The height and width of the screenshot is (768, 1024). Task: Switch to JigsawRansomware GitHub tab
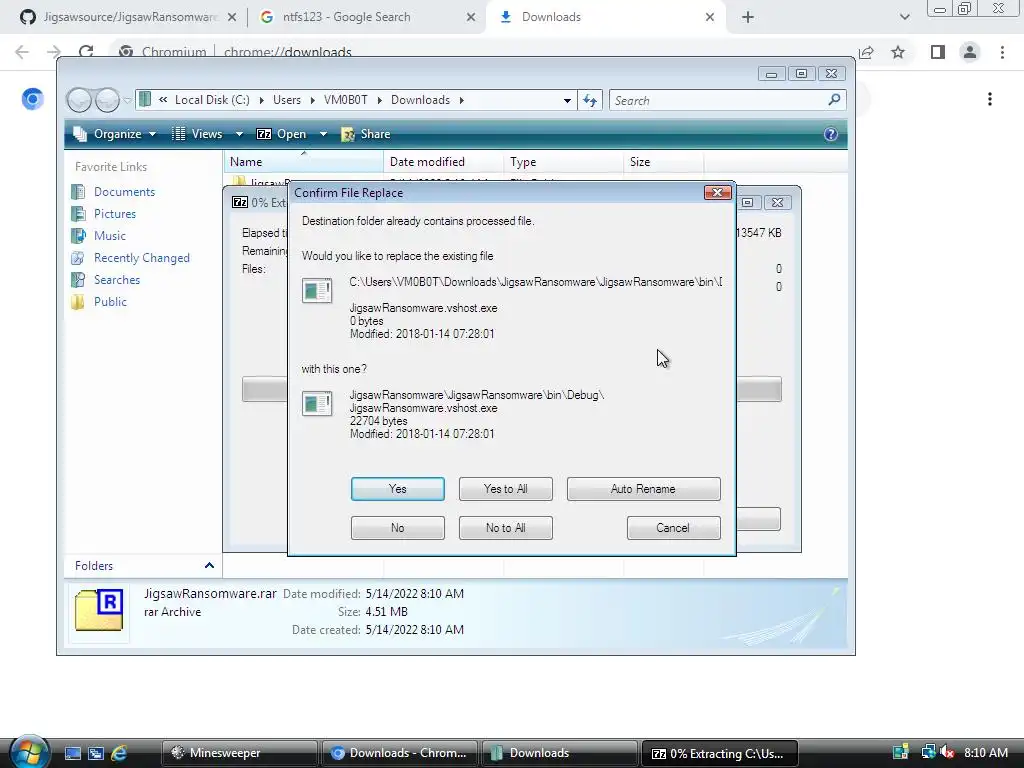(127, 17)
